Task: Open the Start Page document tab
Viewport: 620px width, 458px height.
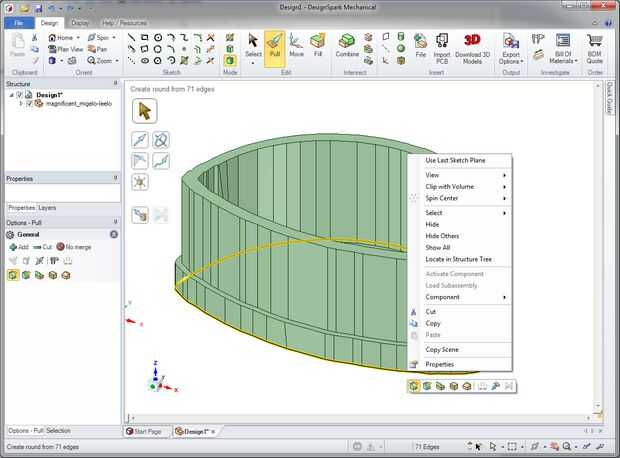Action: (146, 431)
